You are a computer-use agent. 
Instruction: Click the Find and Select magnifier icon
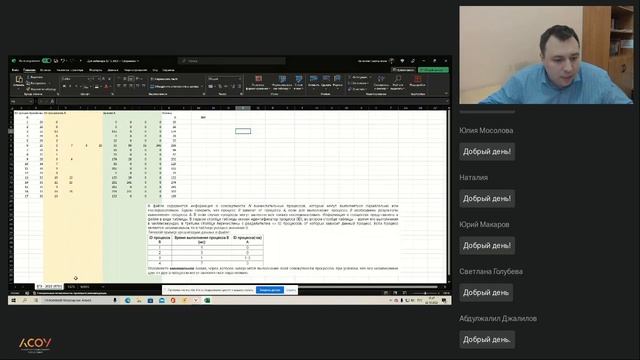(x=398, y=78)
